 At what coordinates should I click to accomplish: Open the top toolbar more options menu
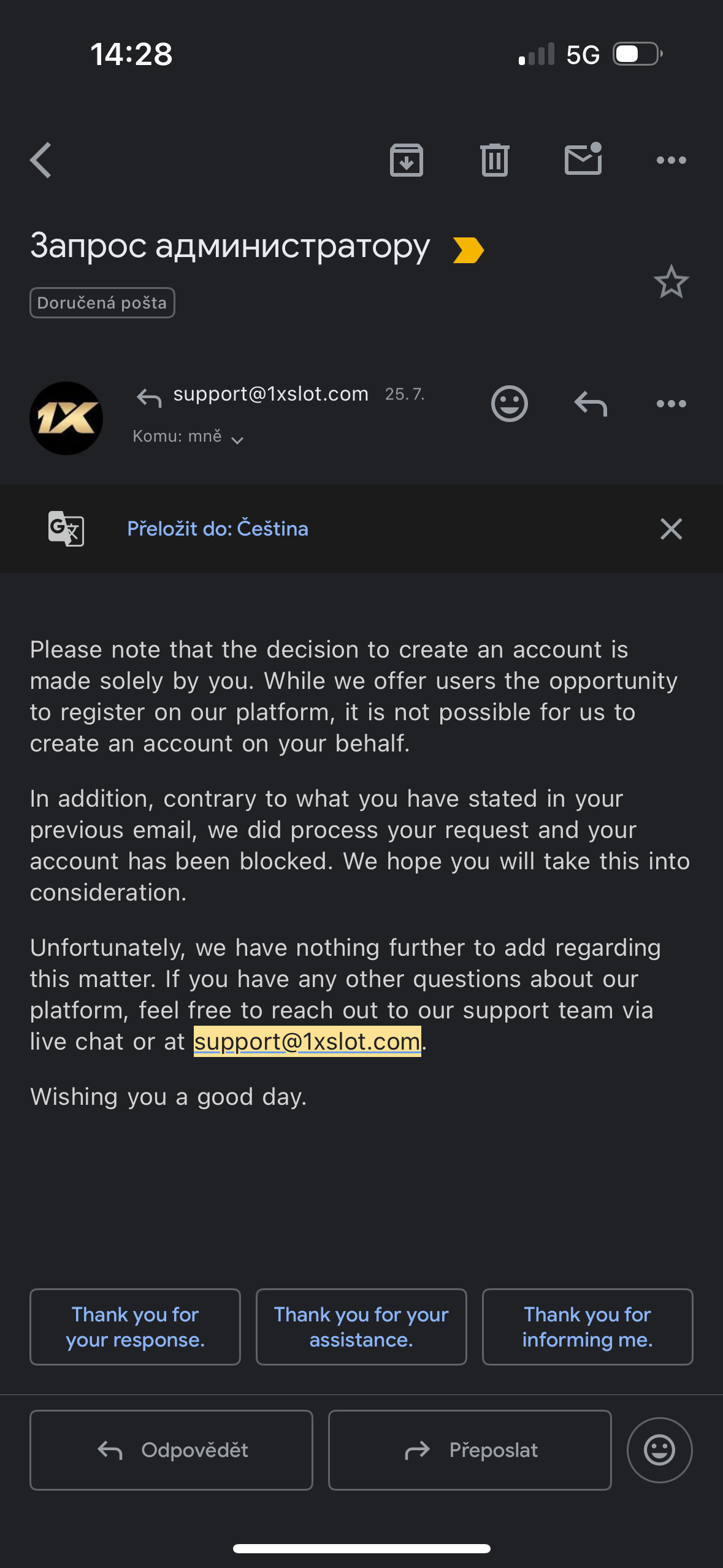(x=671, y=160)
